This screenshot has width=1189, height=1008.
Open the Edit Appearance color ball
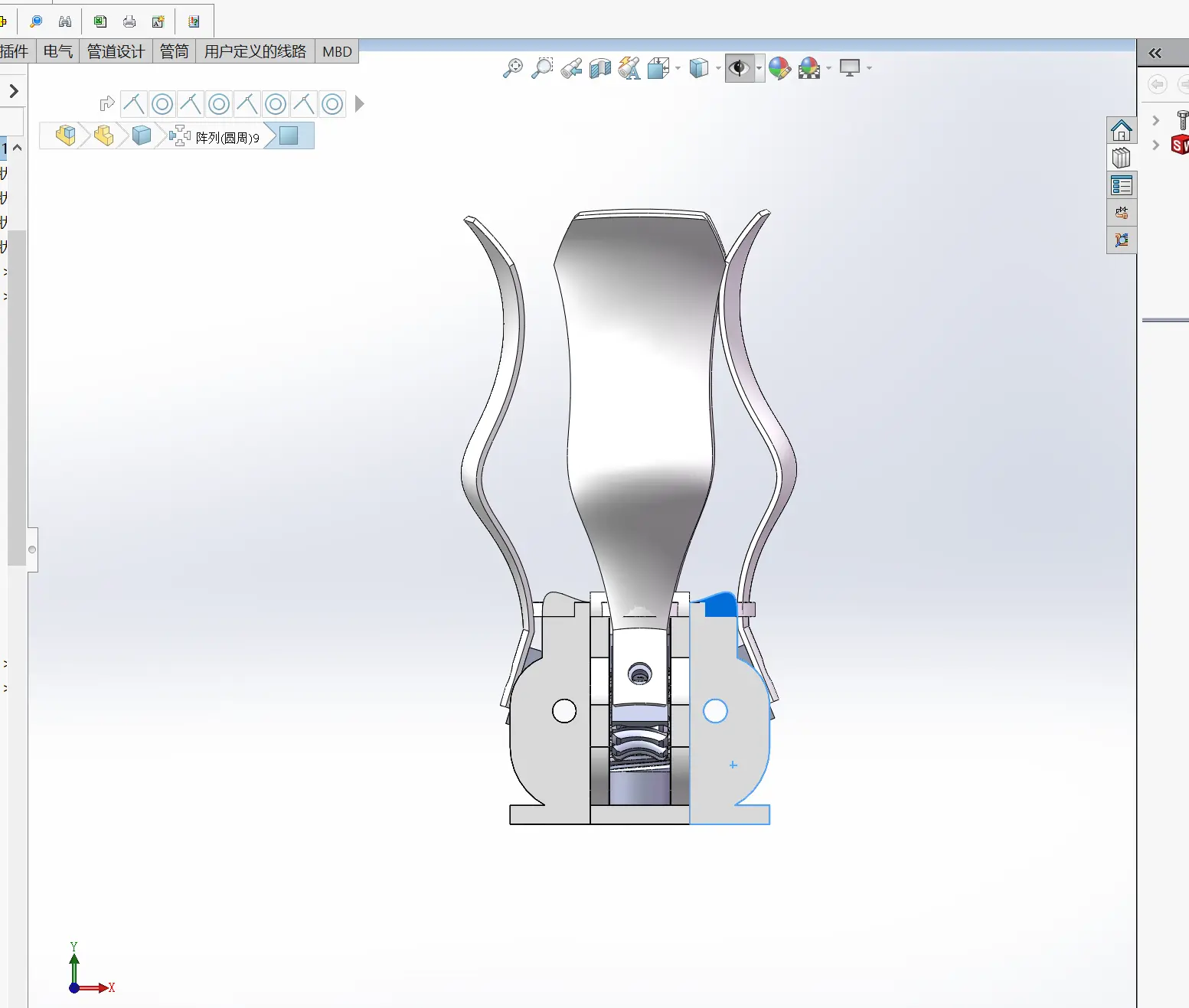point(779,68)
